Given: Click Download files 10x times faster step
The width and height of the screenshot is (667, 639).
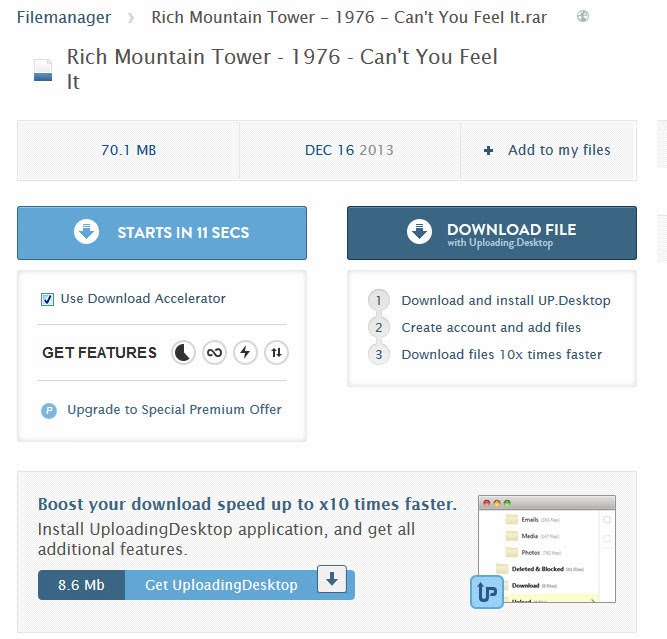Looking at the screenshot, I should [x=502, y=354].
